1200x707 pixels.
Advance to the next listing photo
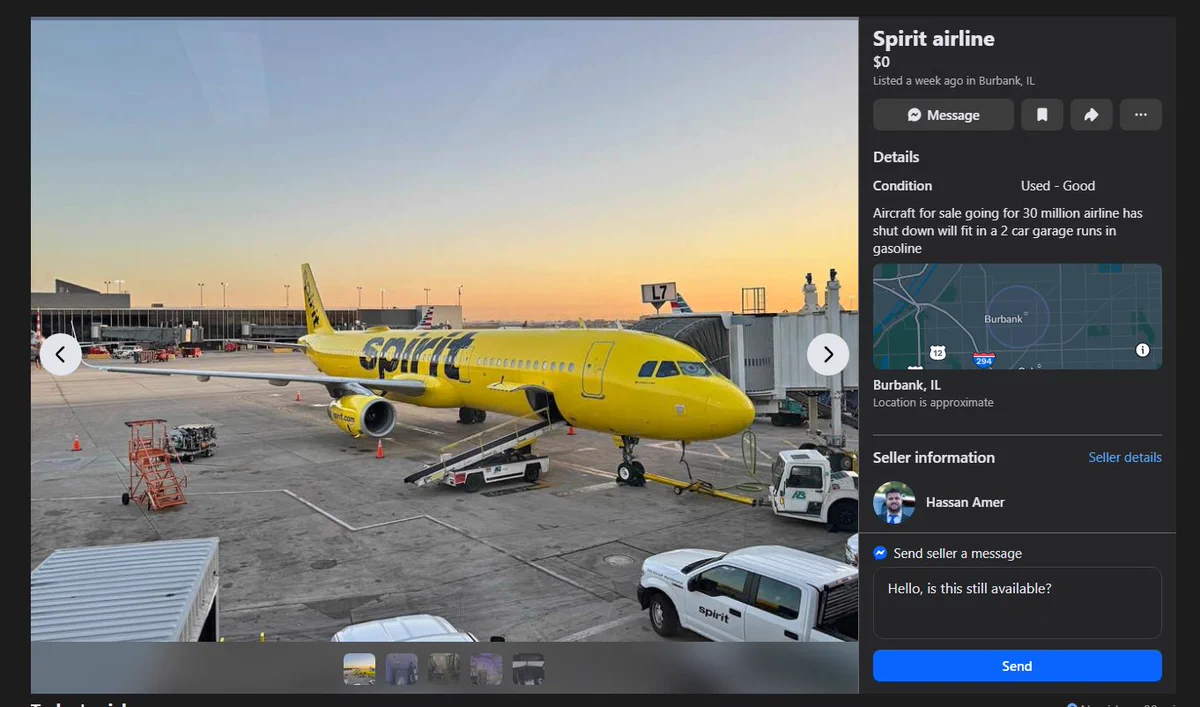pyautogui.click(x=828, y=354)
